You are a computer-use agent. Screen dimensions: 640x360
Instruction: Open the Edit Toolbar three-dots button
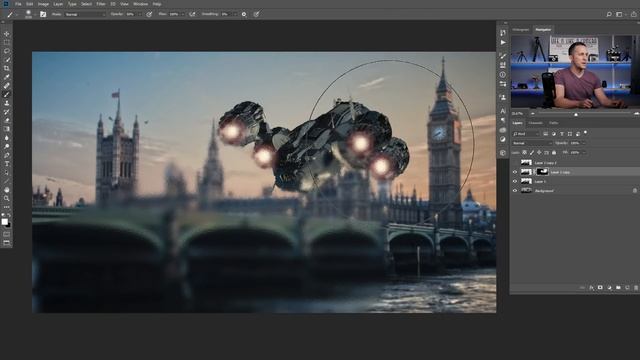pos(7,207)
